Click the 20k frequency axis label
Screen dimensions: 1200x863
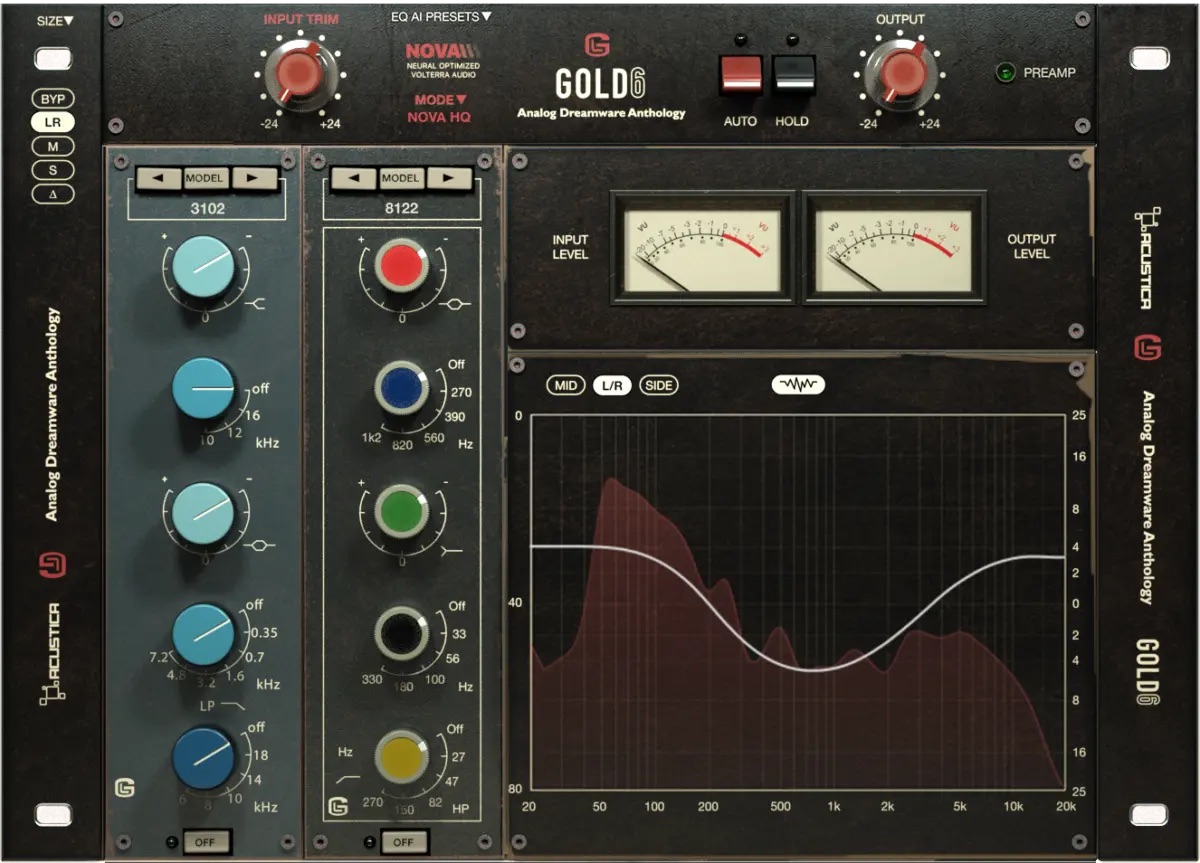coord(1066,806)
